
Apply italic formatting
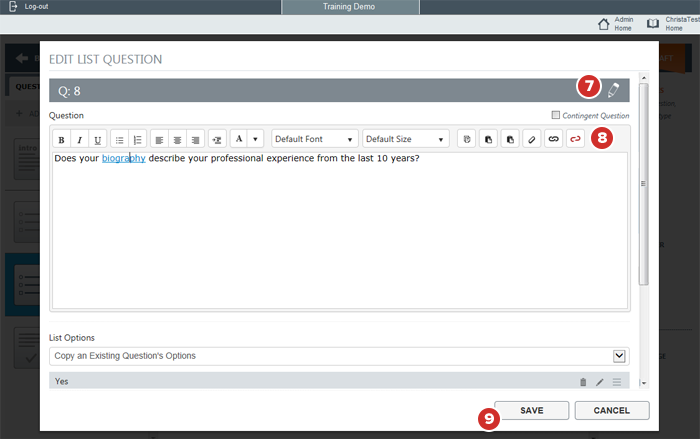[79, 139]
